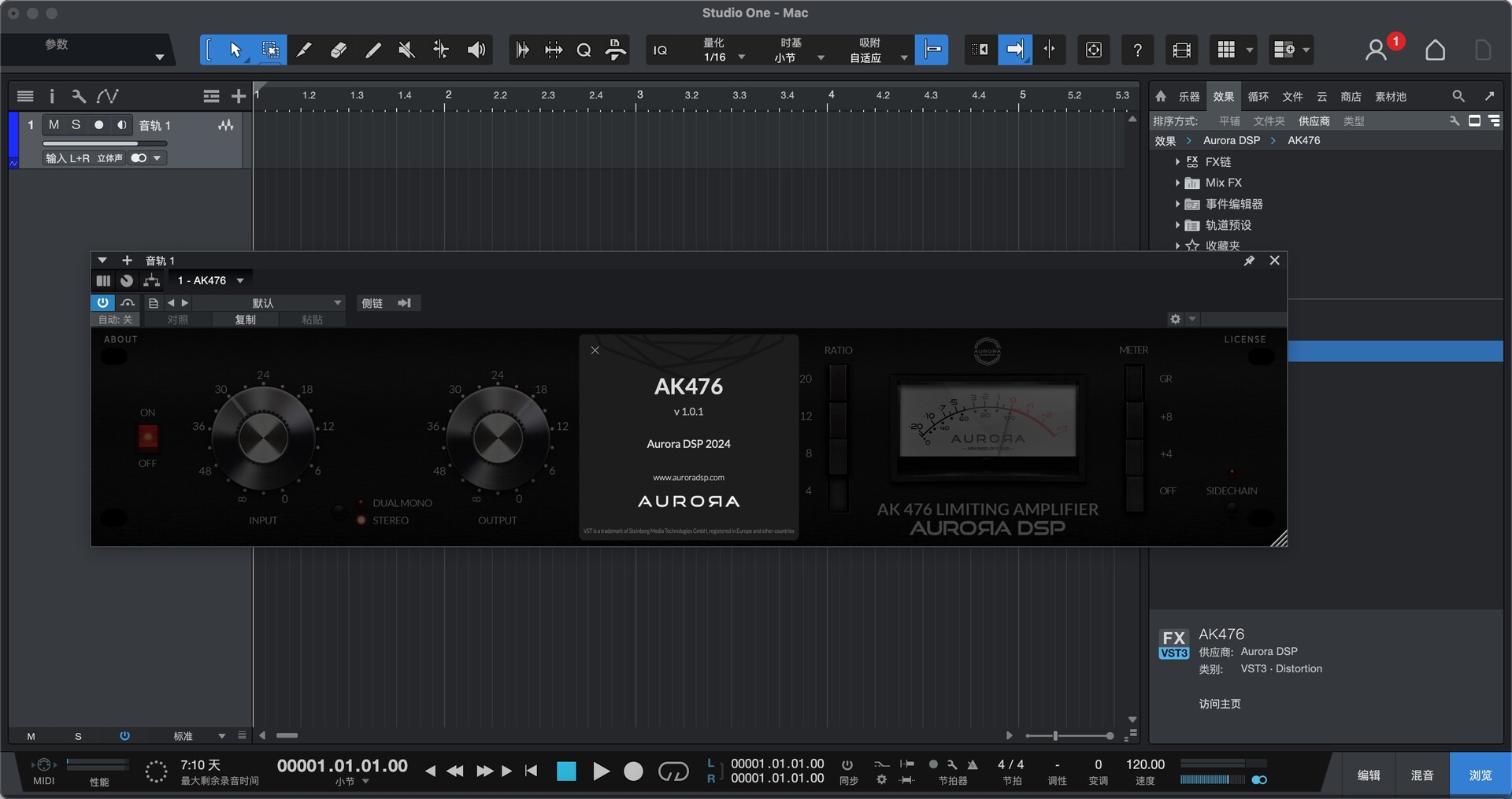Select the Split tool (knife icon)
The width and height of the screenshot is (1512, 799).
coord(304,50)
